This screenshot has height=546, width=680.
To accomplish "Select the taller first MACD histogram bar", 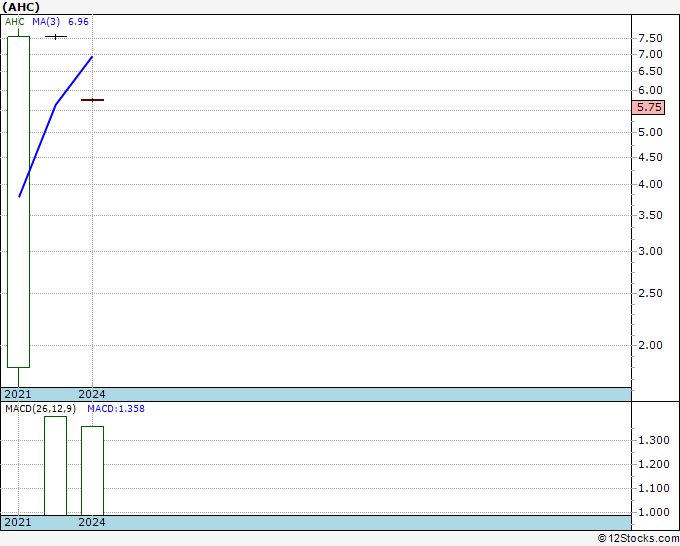I will click(56, 466).
